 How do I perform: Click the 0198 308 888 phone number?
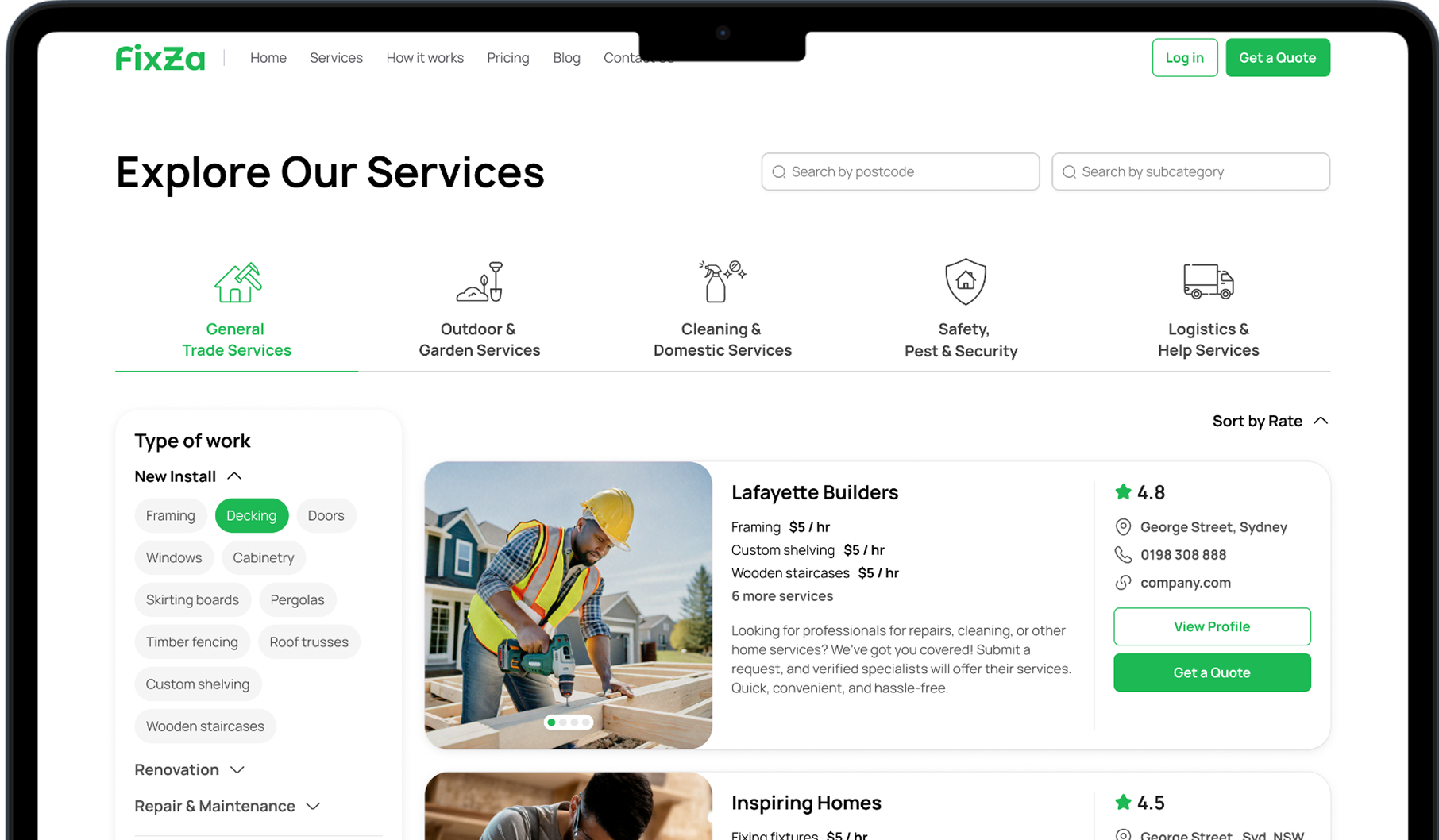coord(1183,555)
